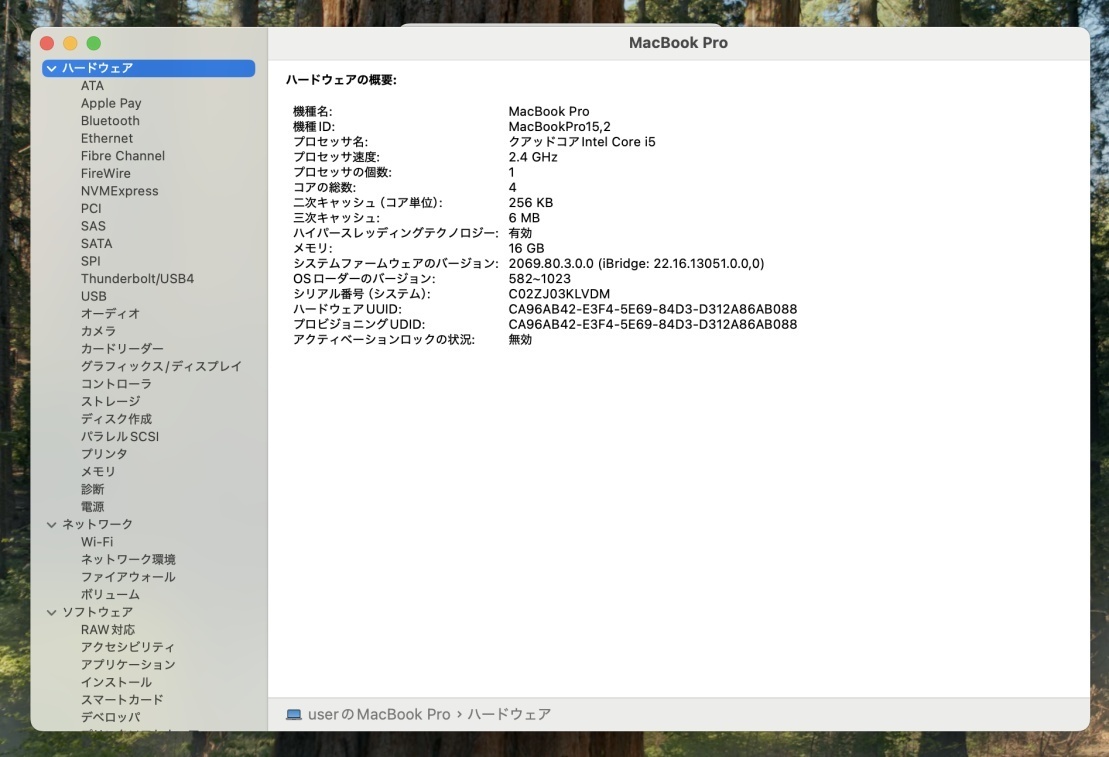The width and height of the screenshot is (1109, 757).
Task: Select PCI in the sidebar
Action: (x=91, y=209)
